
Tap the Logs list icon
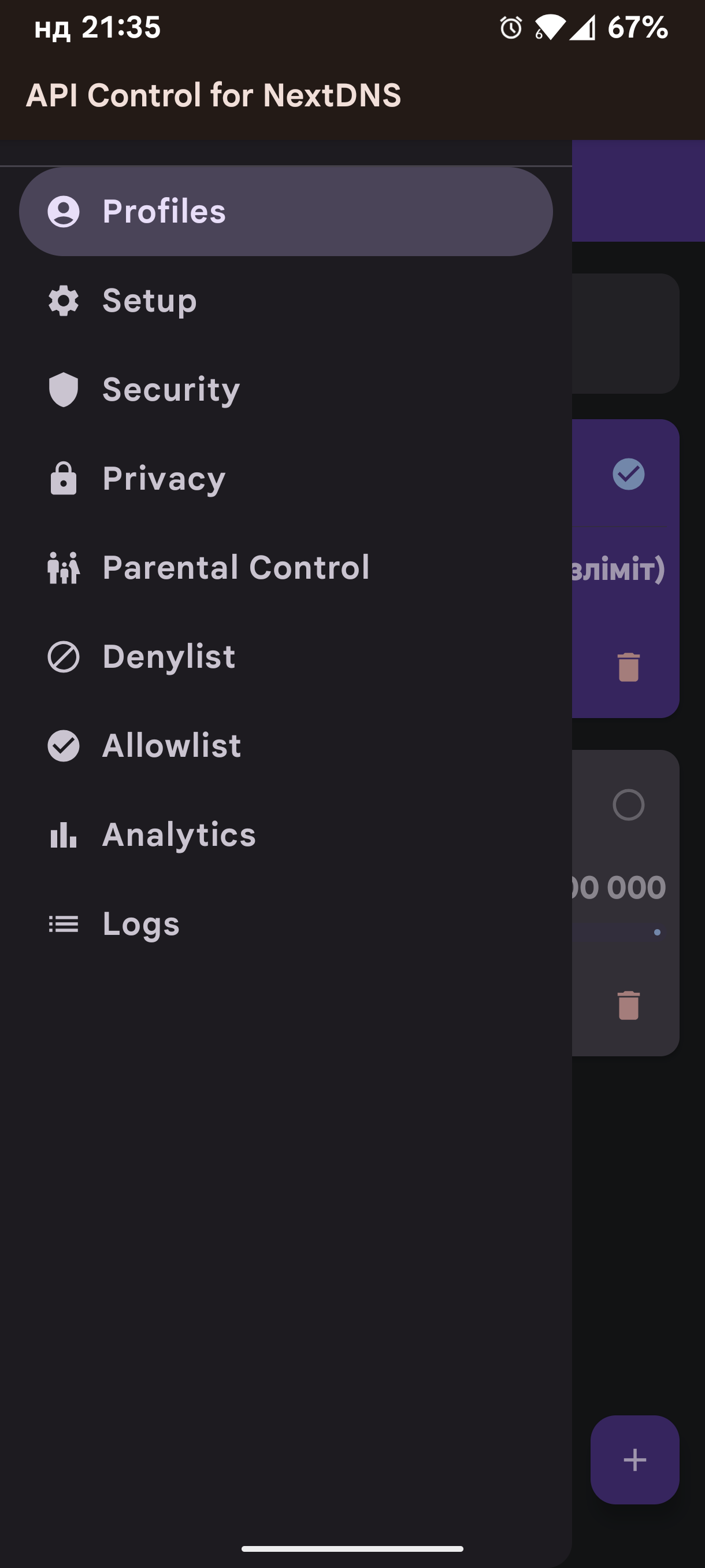tap(63, 924)
